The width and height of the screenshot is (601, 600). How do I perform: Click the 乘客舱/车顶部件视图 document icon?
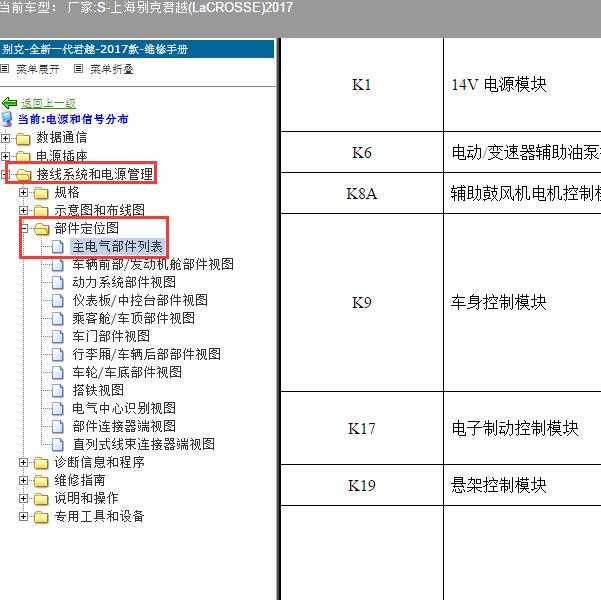pos(58,319)
